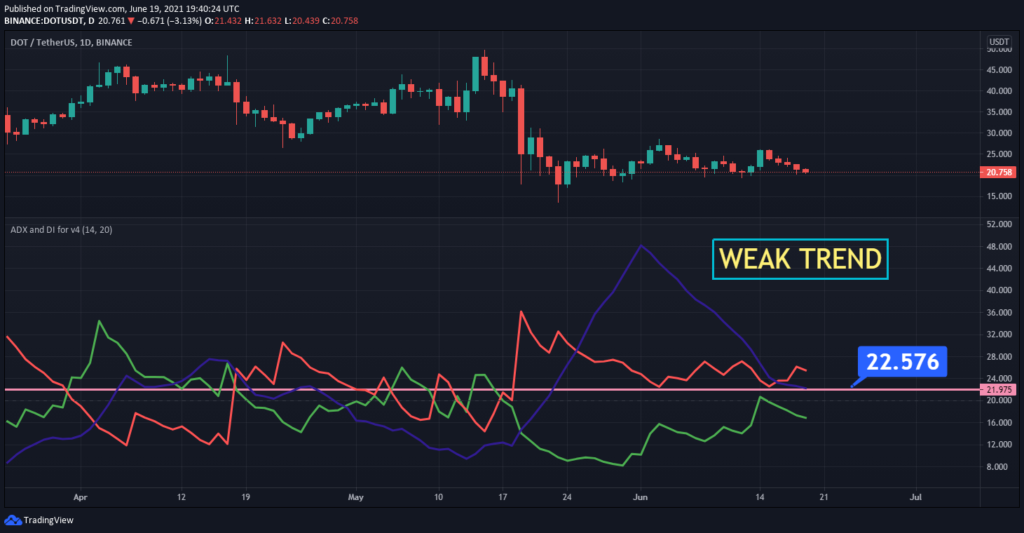Select the low value L:20.439
Image resolution: width=1024 pixels, height=533 pixels.
click(302, 21)
